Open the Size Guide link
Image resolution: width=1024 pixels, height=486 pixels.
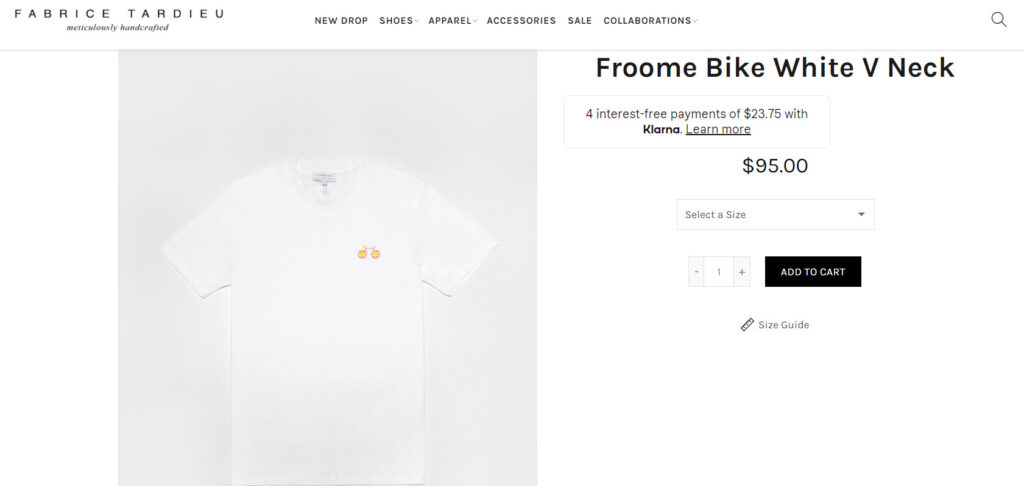pyautogui.click(x=783, y=325)
